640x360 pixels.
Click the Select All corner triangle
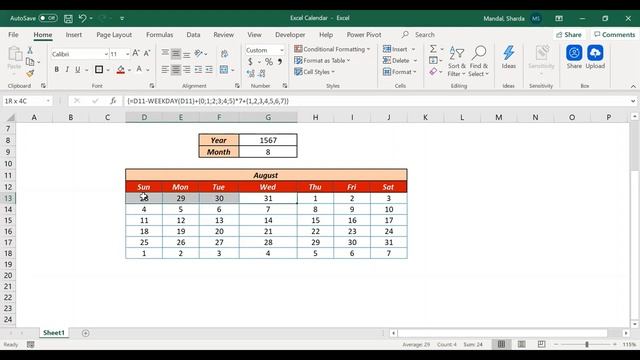tap(11, 118)
